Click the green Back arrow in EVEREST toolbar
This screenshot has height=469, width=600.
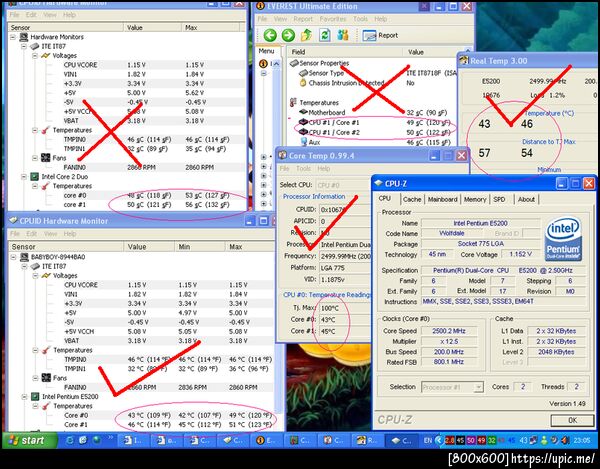point(270,35)
